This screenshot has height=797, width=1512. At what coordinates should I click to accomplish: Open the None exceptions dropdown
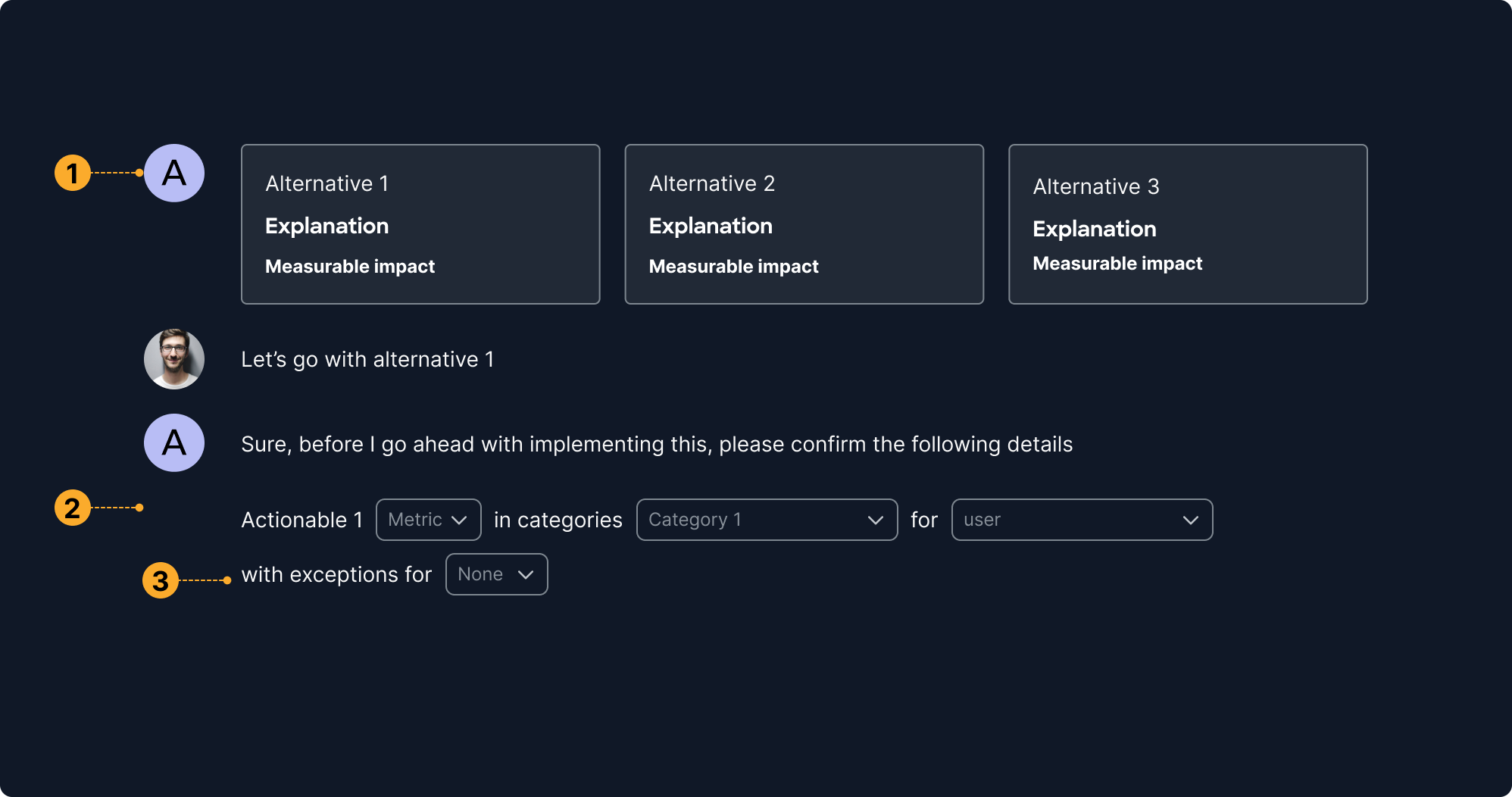496,574
